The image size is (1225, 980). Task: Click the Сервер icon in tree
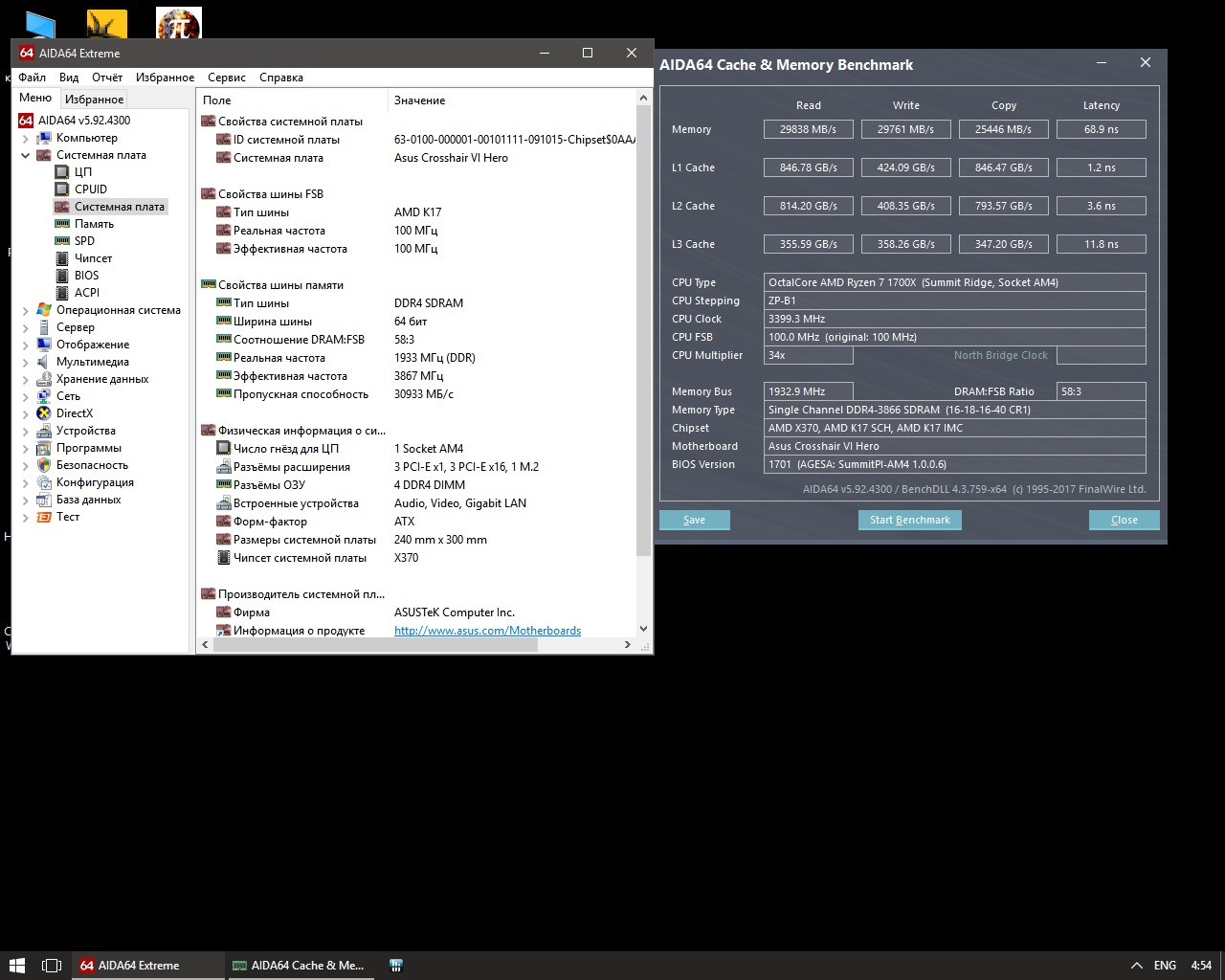coord(44,327)
